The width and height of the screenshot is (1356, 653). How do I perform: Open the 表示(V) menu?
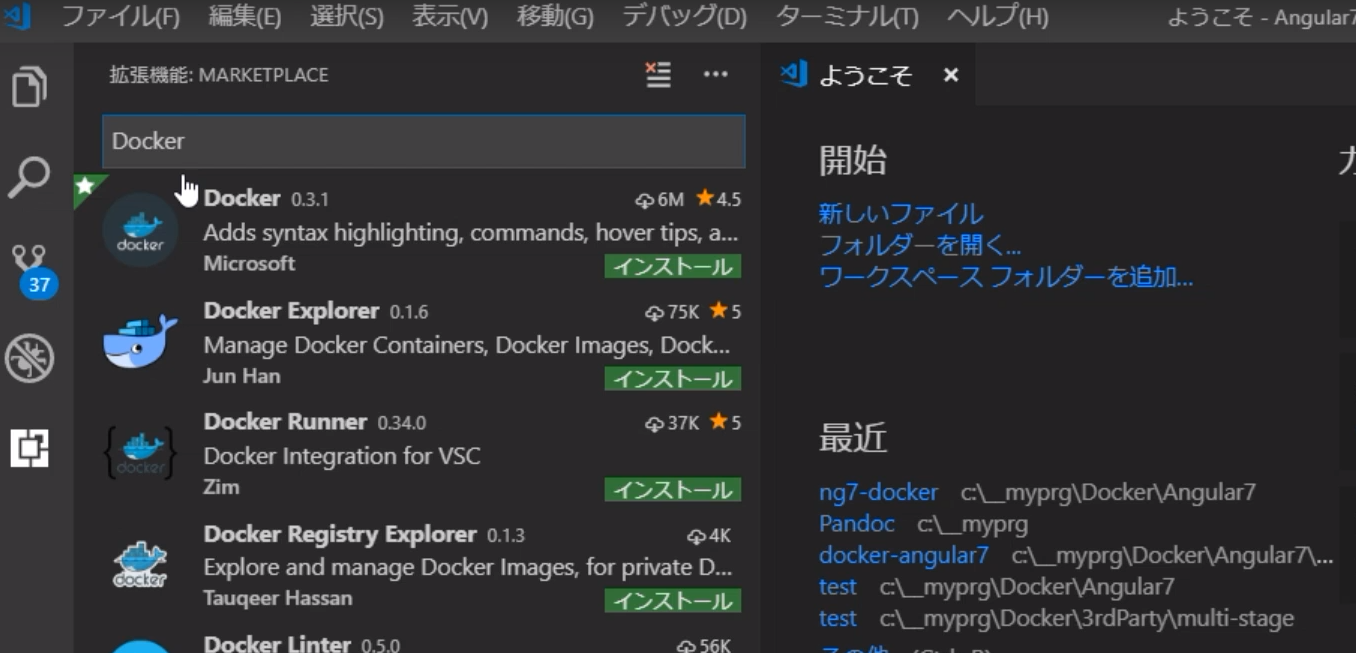pyautogui.click(x=450, y=17)
